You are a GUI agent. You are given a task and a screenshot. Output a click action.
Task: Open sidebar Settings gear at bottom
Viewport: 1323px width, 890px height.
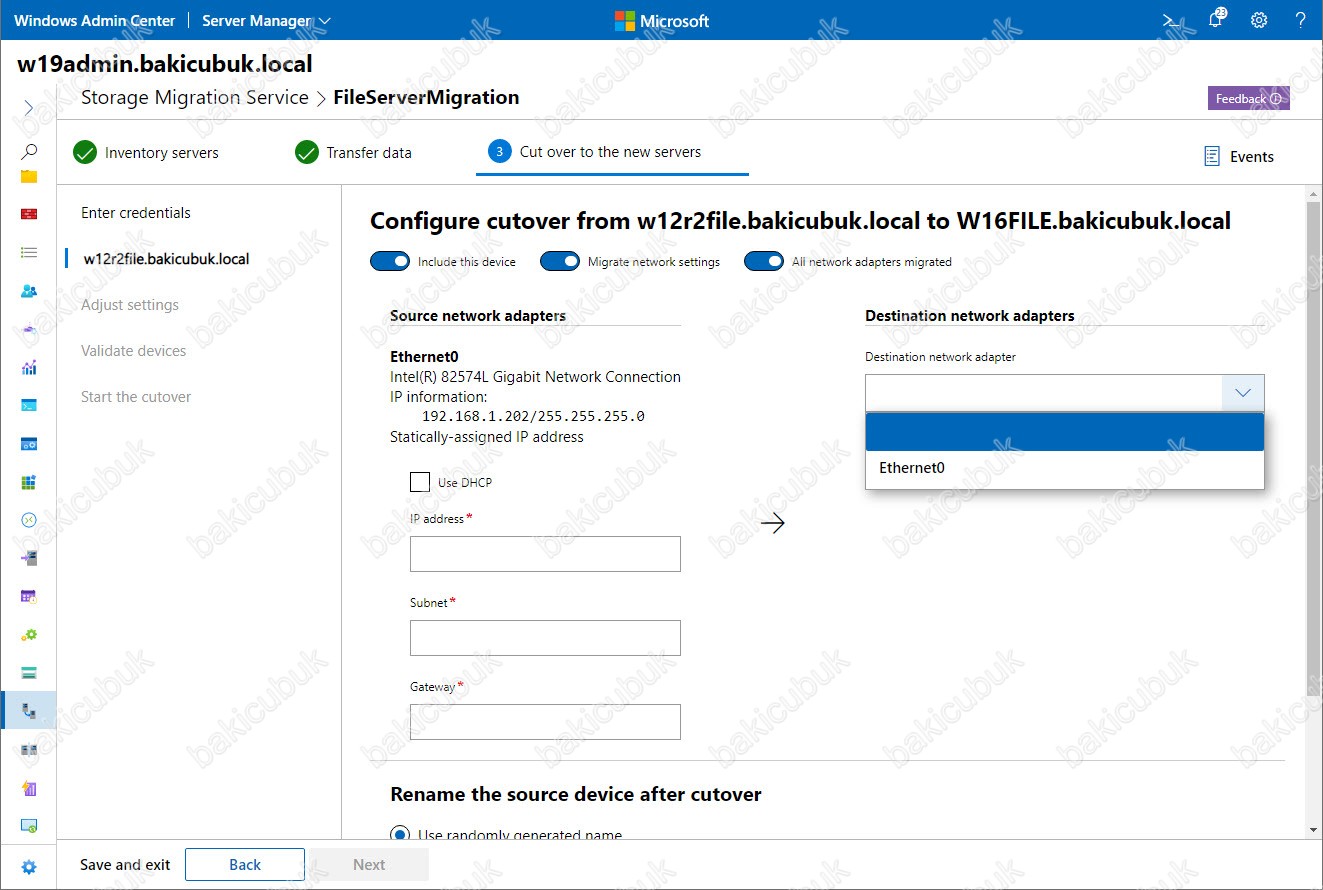click(x=29, y=867)
